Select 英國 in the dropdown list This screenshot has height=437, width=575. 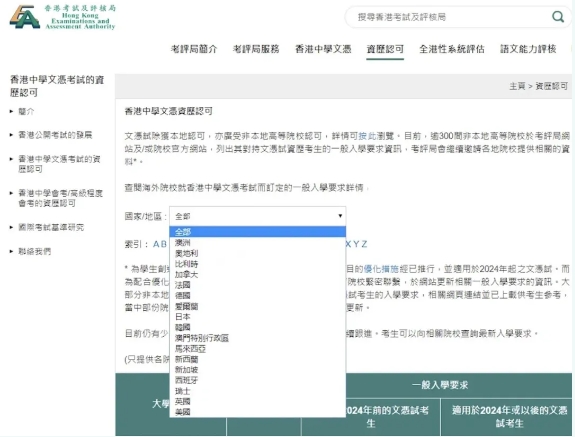pos(257,401)
